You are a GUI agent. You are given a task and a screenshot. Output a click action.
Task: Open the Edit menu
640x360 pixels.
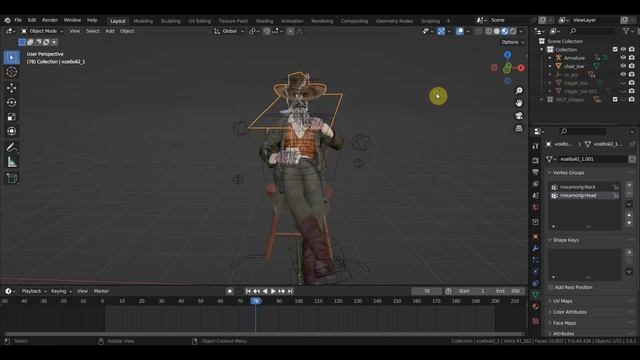pos(32,20)
